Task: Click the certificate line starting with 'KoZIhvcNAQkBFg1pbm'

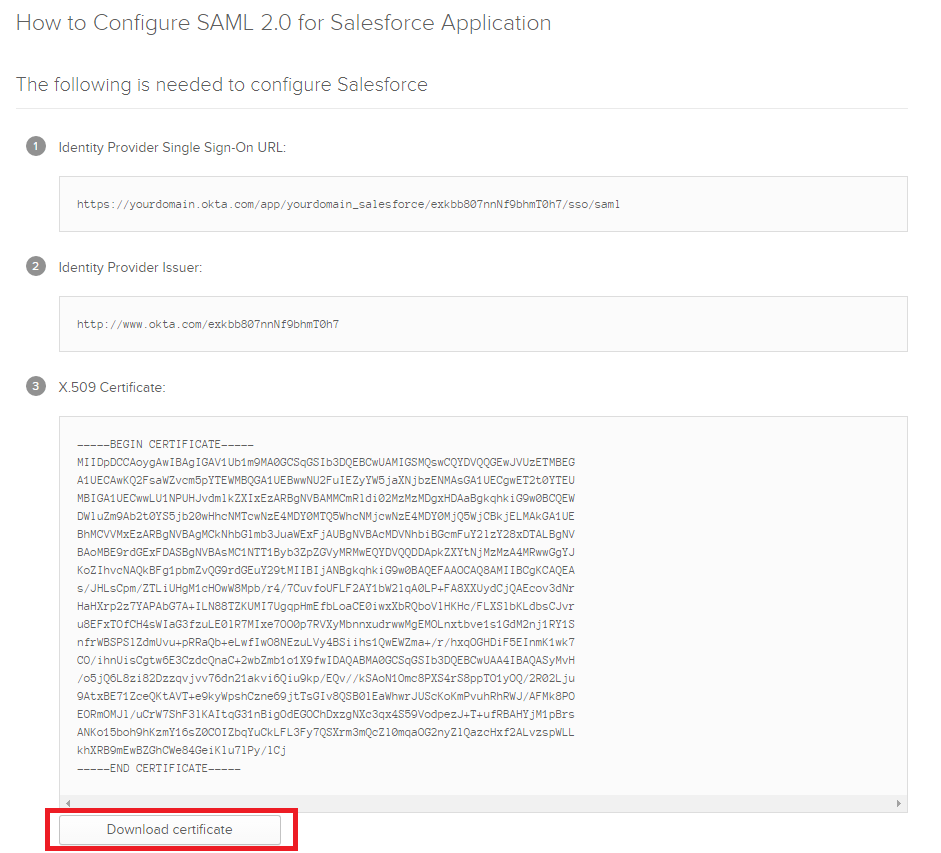Action: point(326,570)
